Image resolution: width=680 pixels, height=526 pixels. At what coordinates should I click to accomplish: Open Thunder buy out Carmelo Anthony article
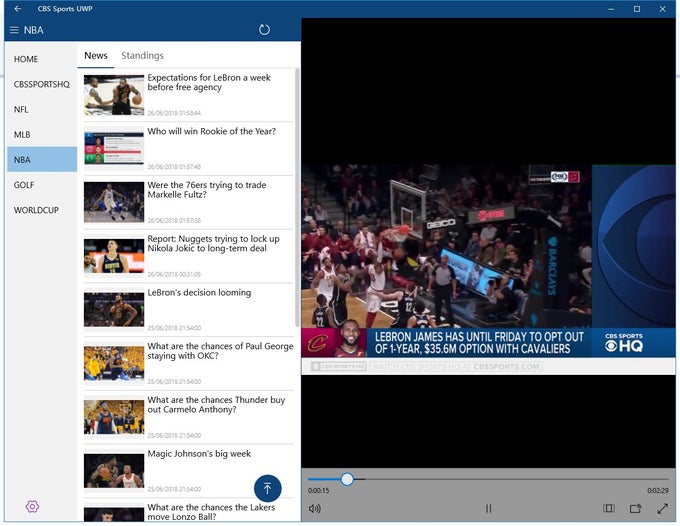[x=188, y=418]
